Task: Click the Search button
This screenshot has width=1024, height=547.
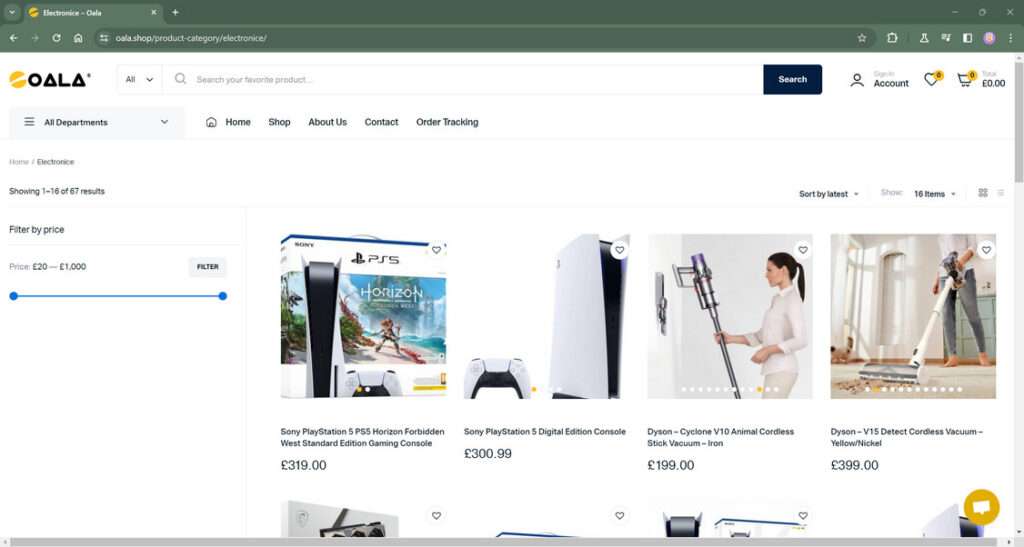Action: [x=792, y=80]
